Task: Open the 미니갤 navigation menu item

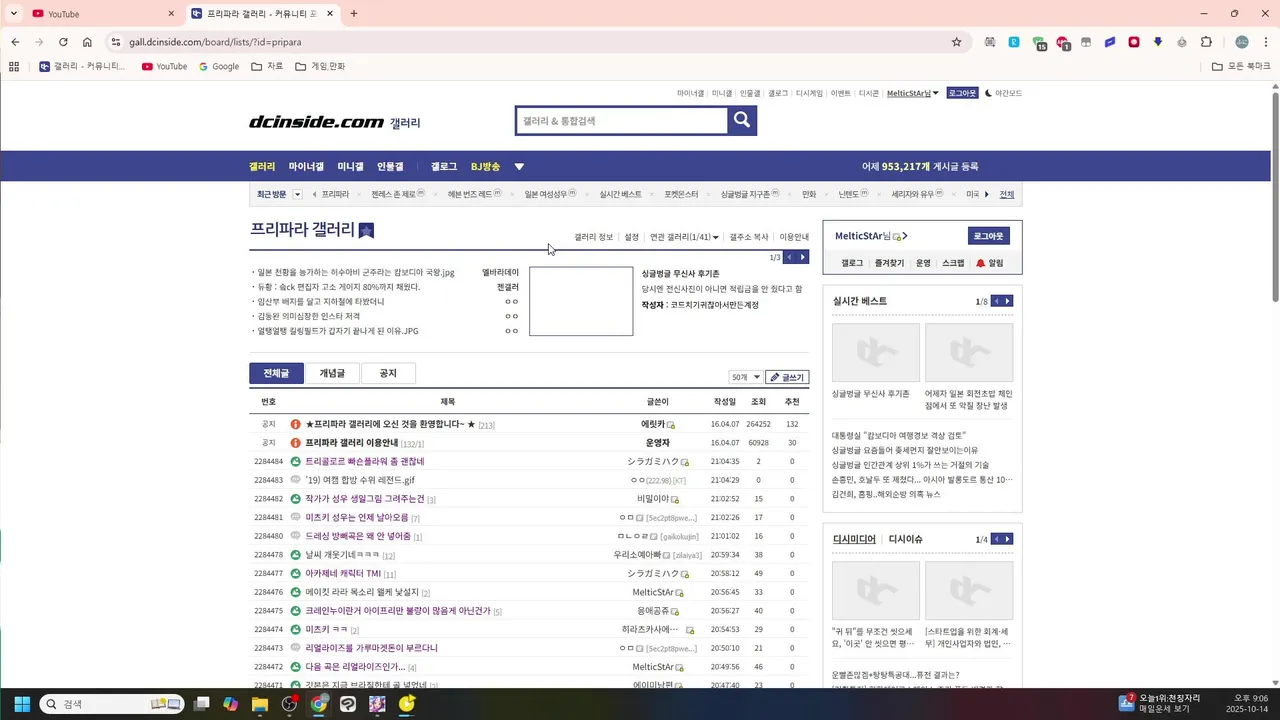Action: (x=350, y=167)
